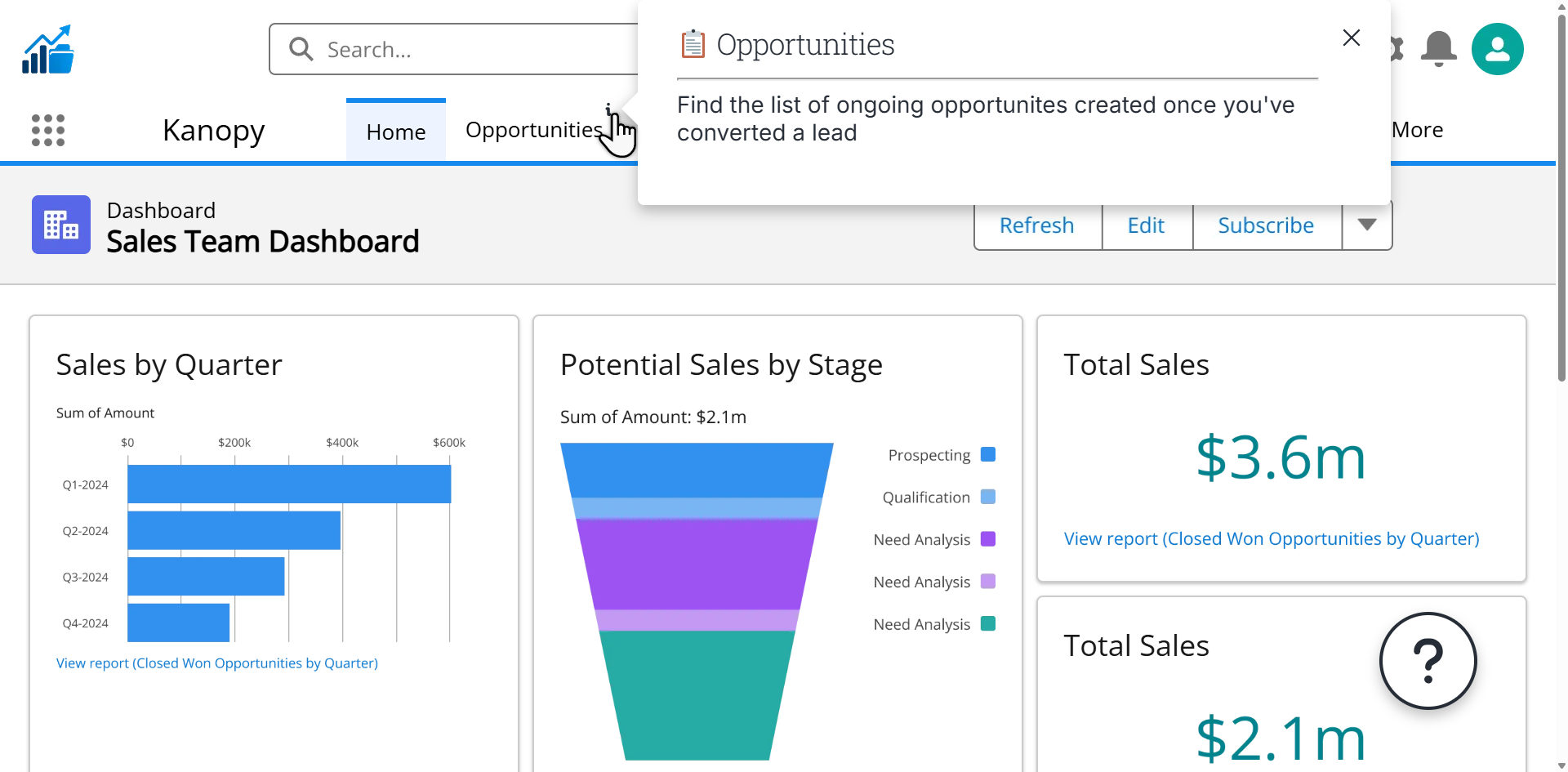1568x772 pixels.
Task: Open report link under Sales by Quarter
Action: point(217,663)
